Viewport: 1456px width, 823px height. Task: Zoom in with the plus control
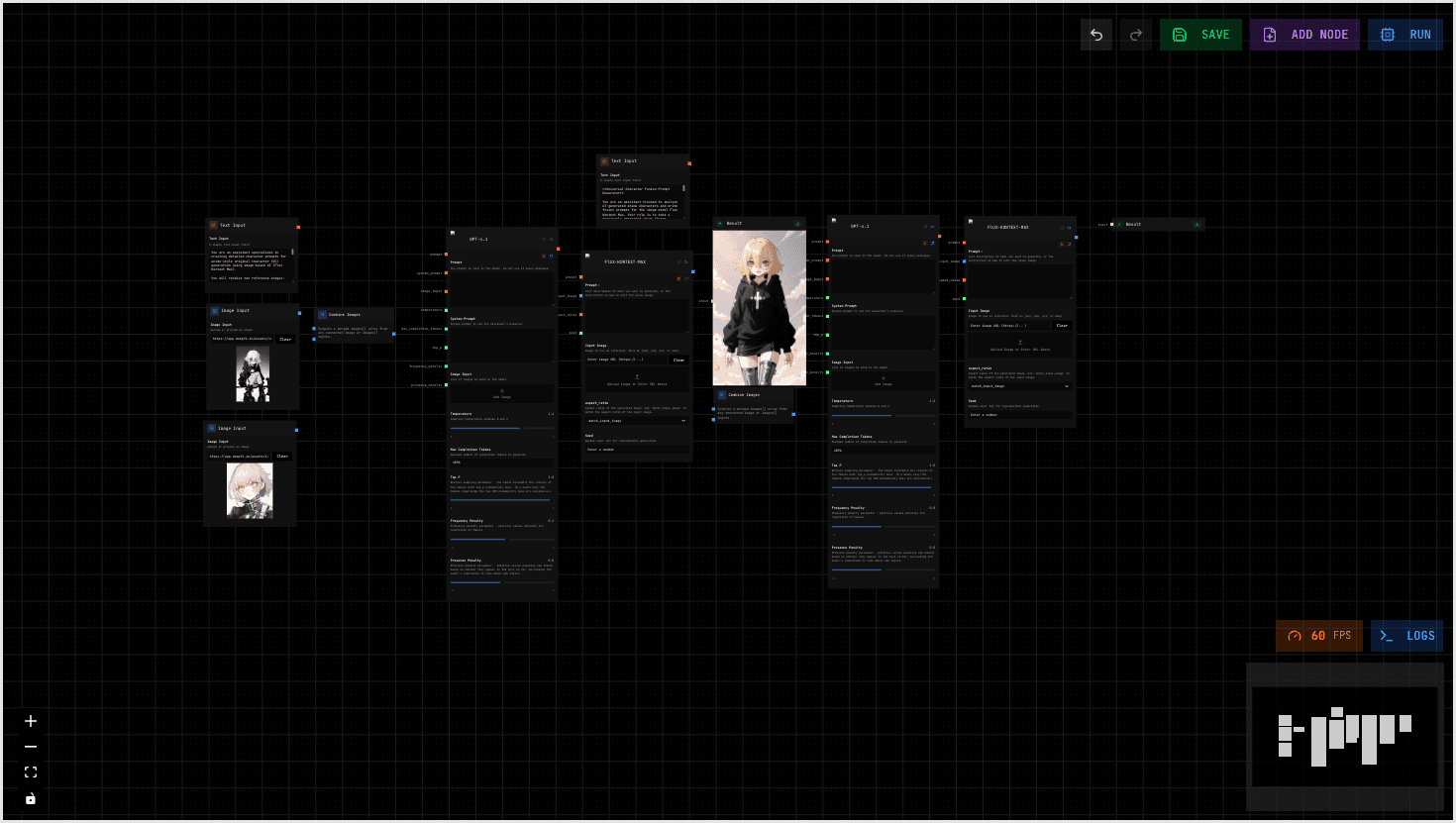click(31, 721)
